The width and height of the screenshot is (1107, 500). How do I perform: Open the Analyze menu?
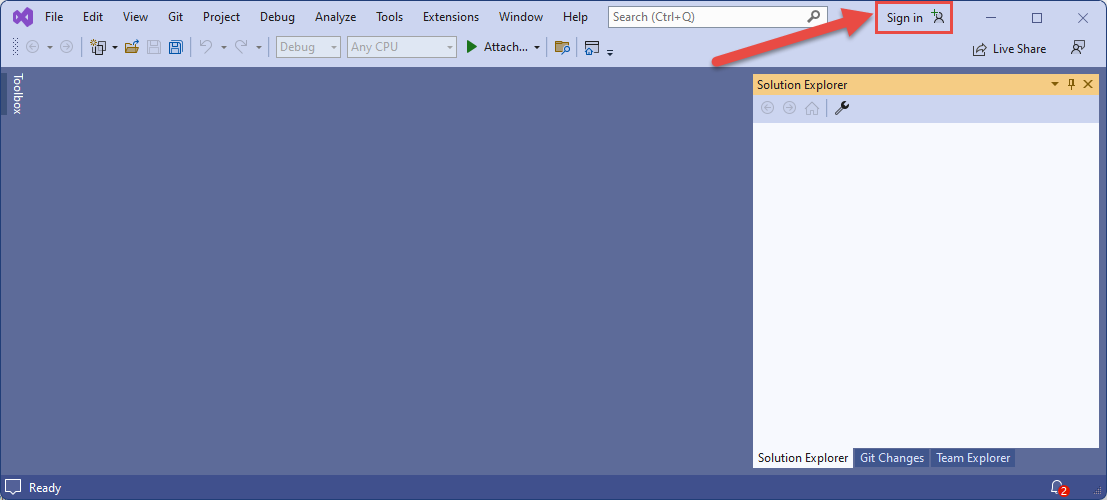coord(335,17)
